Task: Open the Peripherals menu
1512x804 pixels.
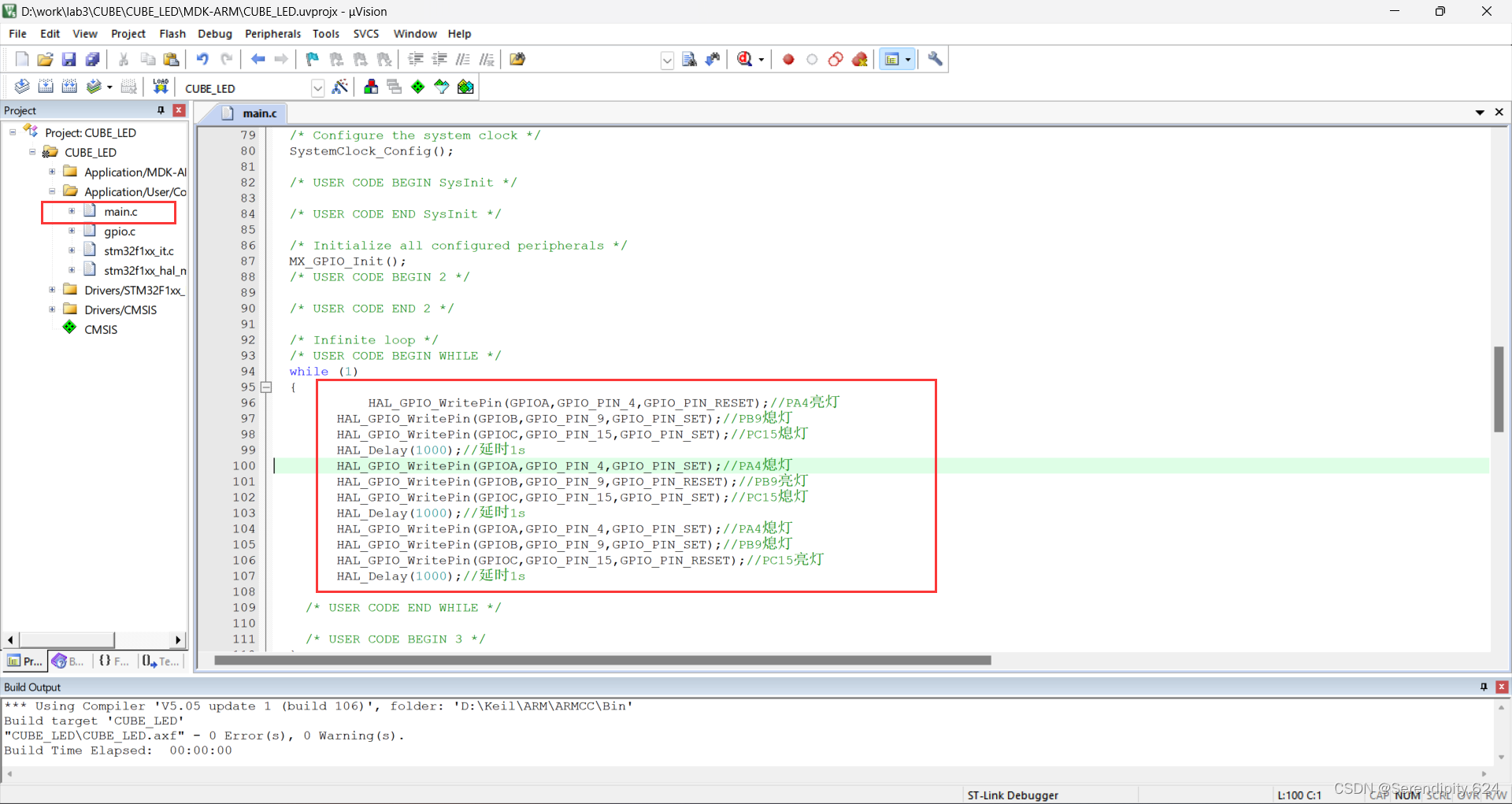Action: [x=272, y=34]
